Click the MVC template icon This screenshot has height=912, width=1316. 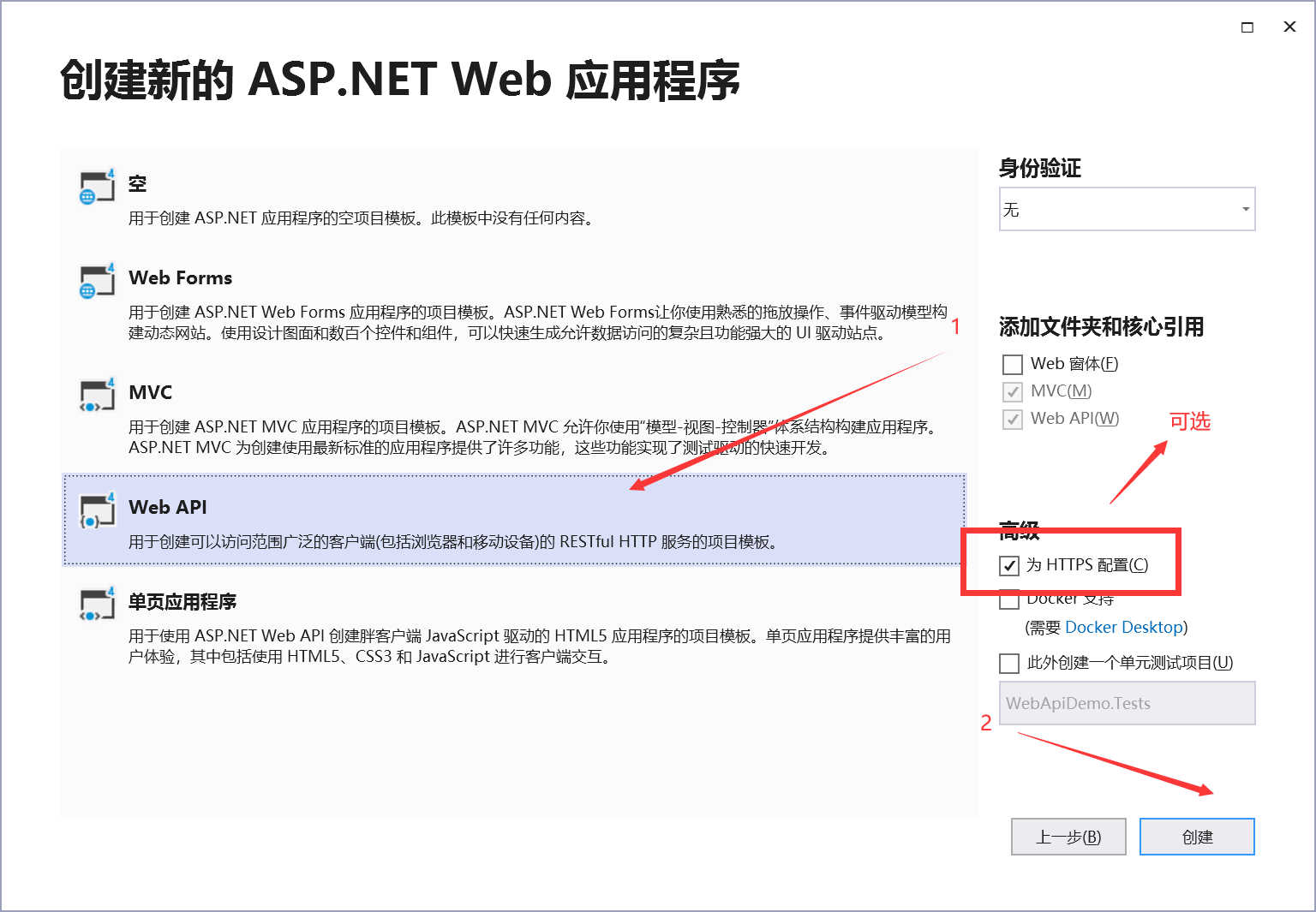pos(97,396)
